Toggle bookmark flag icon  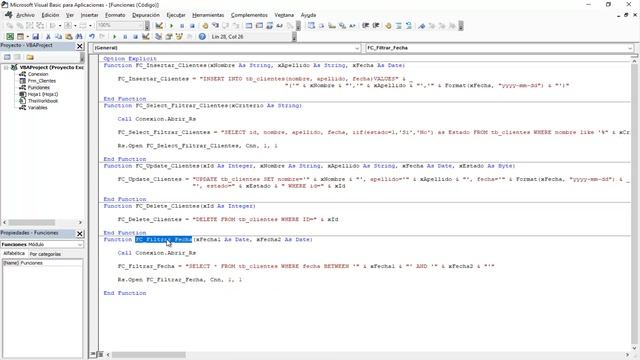(x=422, y=26)
